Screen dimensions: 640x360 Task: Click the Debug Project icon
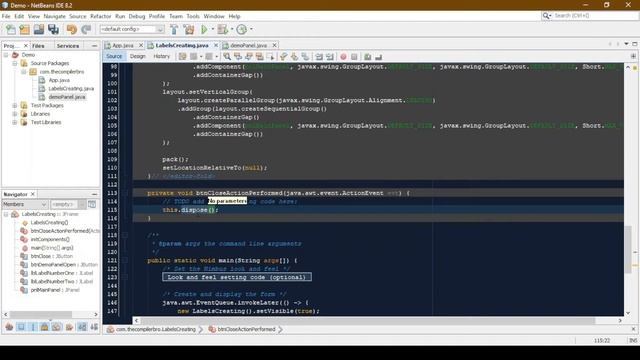point(222,29)
